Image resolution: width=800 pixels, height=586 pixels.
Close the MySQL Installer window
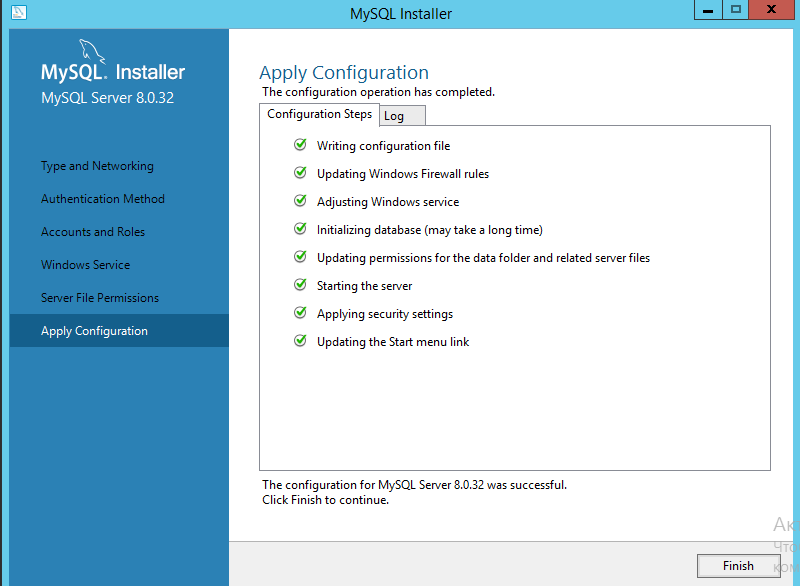(771, 10)
